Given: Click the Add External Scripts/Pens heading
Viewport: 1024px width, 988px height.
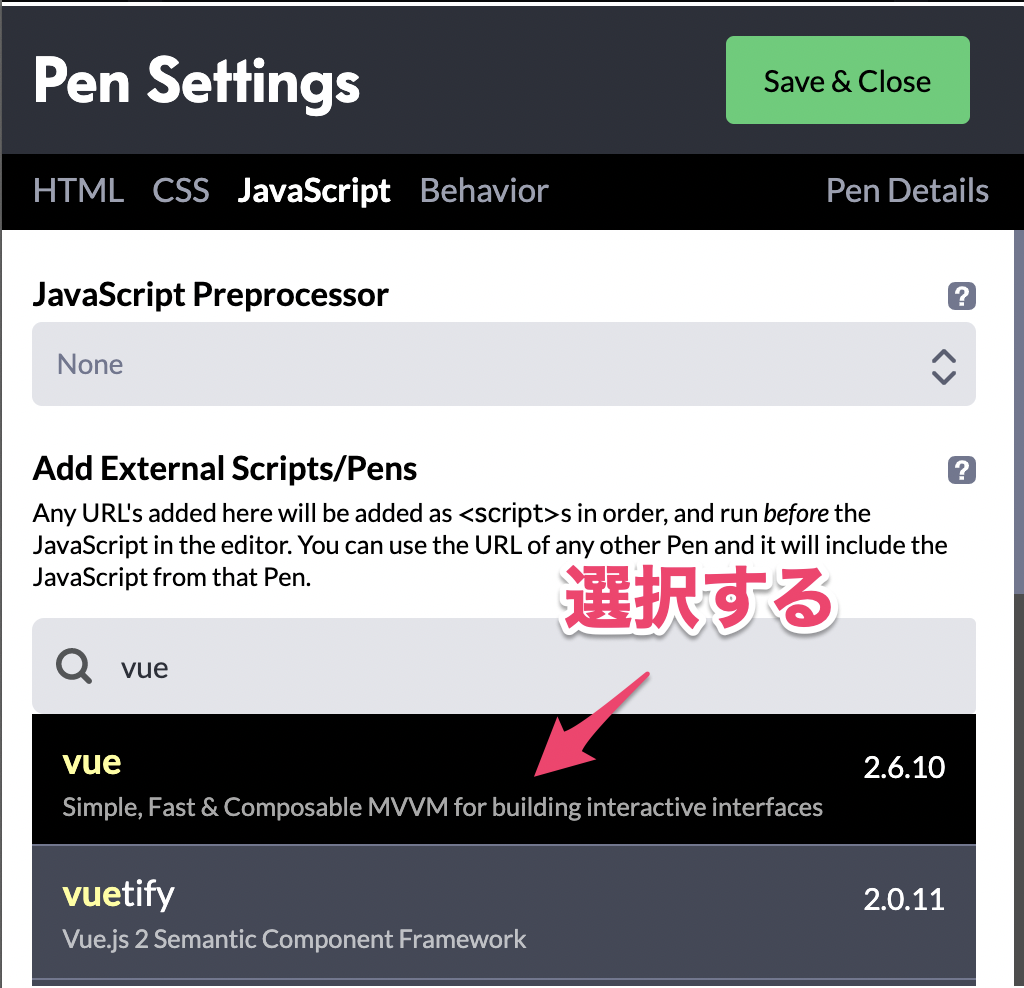Looking at the screenshot, I should click(x=225, y=469).
